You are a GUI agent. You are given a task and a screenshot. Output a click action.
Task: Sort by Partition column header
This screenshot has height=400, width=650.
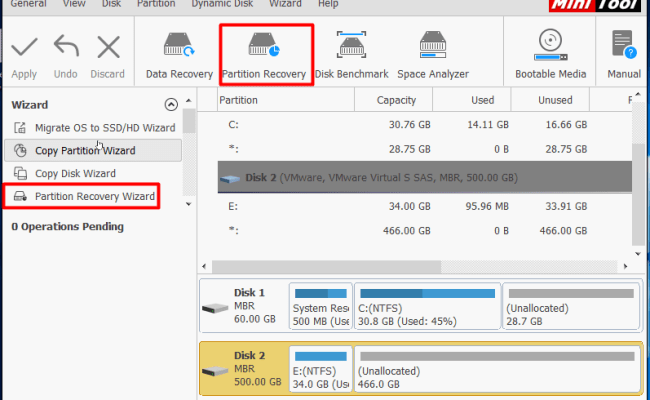pyautogui.click(x=286, y=100)
